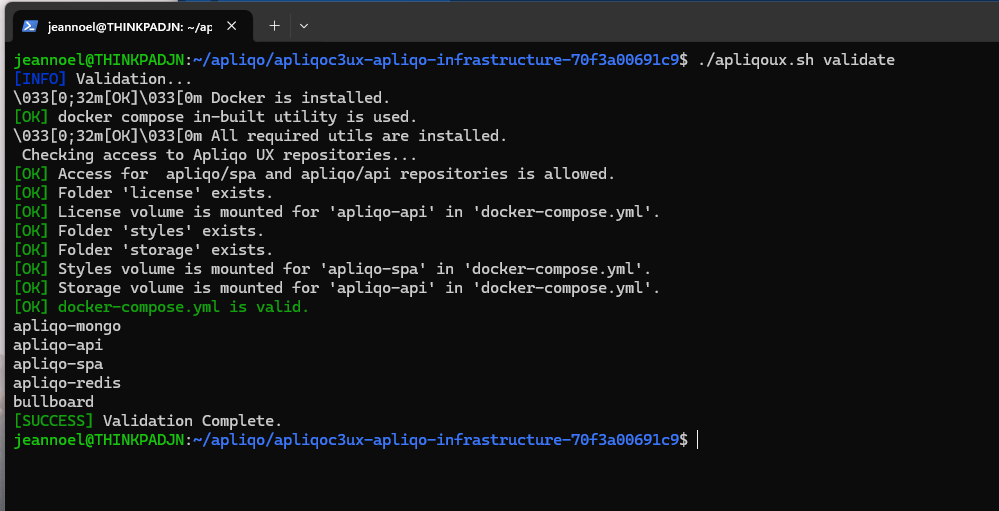Click the blue [INFO] Validation tag
Screen dimensions: 999x511
click(x=40, y=79)
